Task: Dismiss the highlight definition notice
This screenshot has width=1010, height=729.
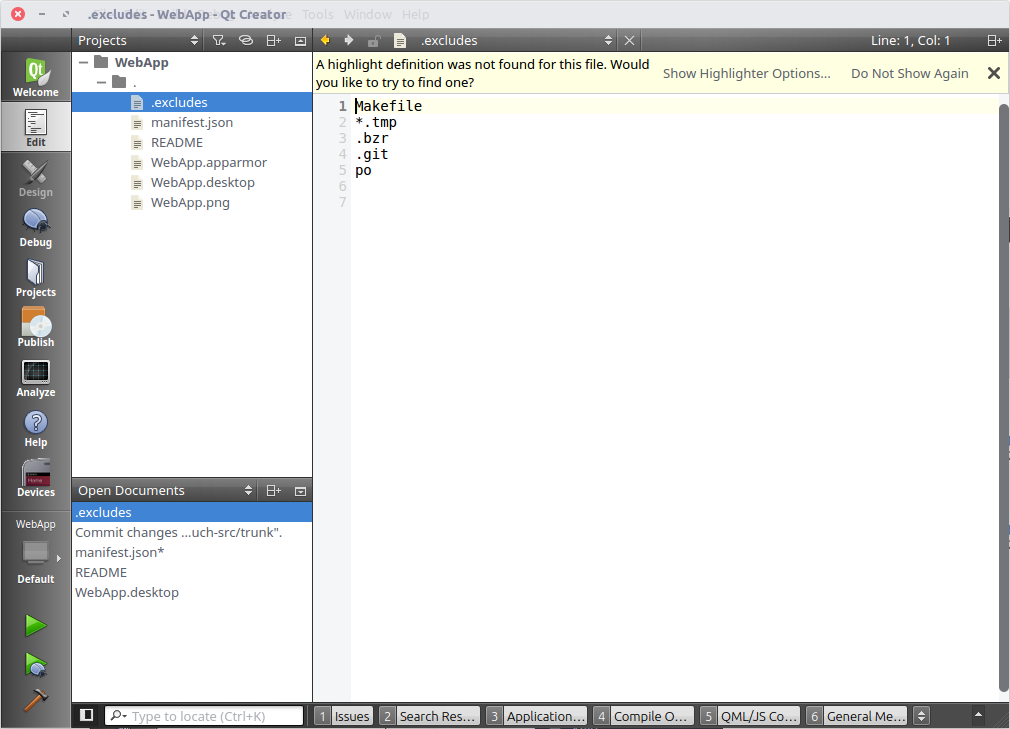Action: tap(994, 73)
